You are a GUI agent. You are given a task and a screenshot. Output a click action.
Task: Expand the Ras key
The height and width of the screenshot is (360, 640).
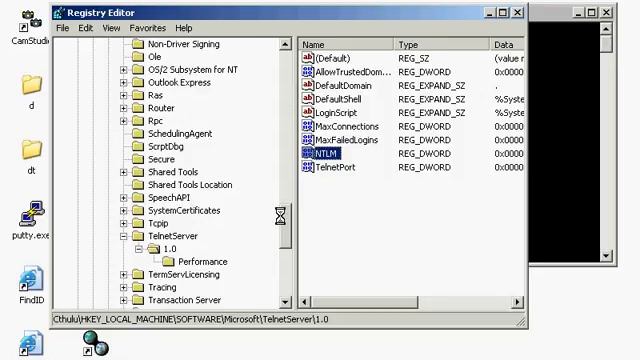pyautogui.click(x=123, y=96)
